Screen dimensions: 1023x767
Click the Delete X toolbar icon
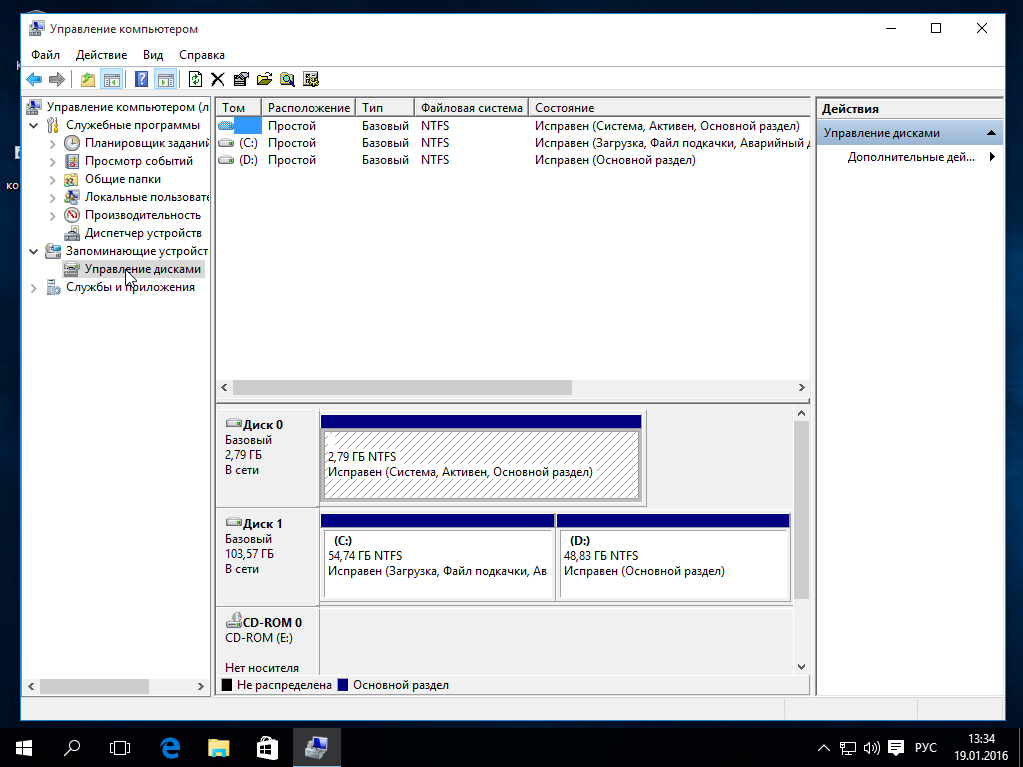(217, 80)
